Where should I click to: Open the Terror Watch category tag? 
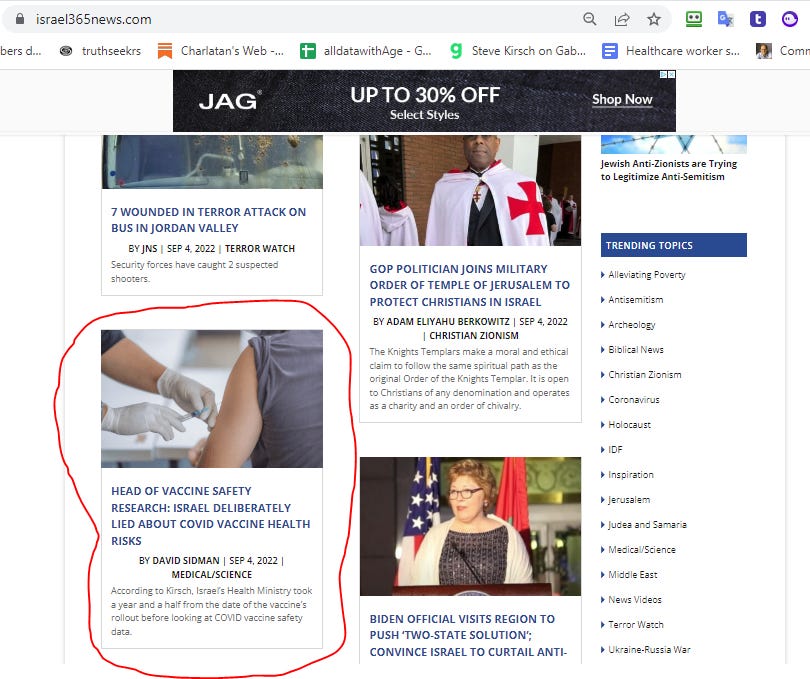(260, 249)
